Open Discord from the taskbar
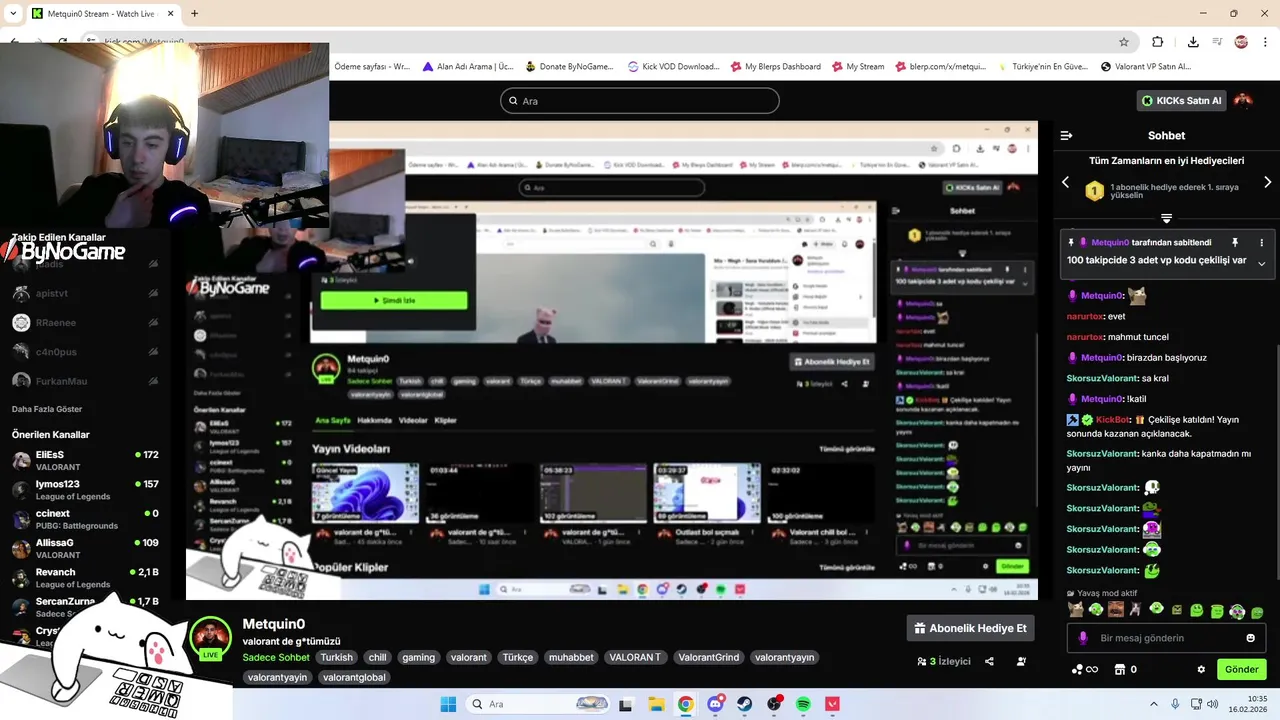This screenshot has height=720, width=1280. tap(715, 704)
